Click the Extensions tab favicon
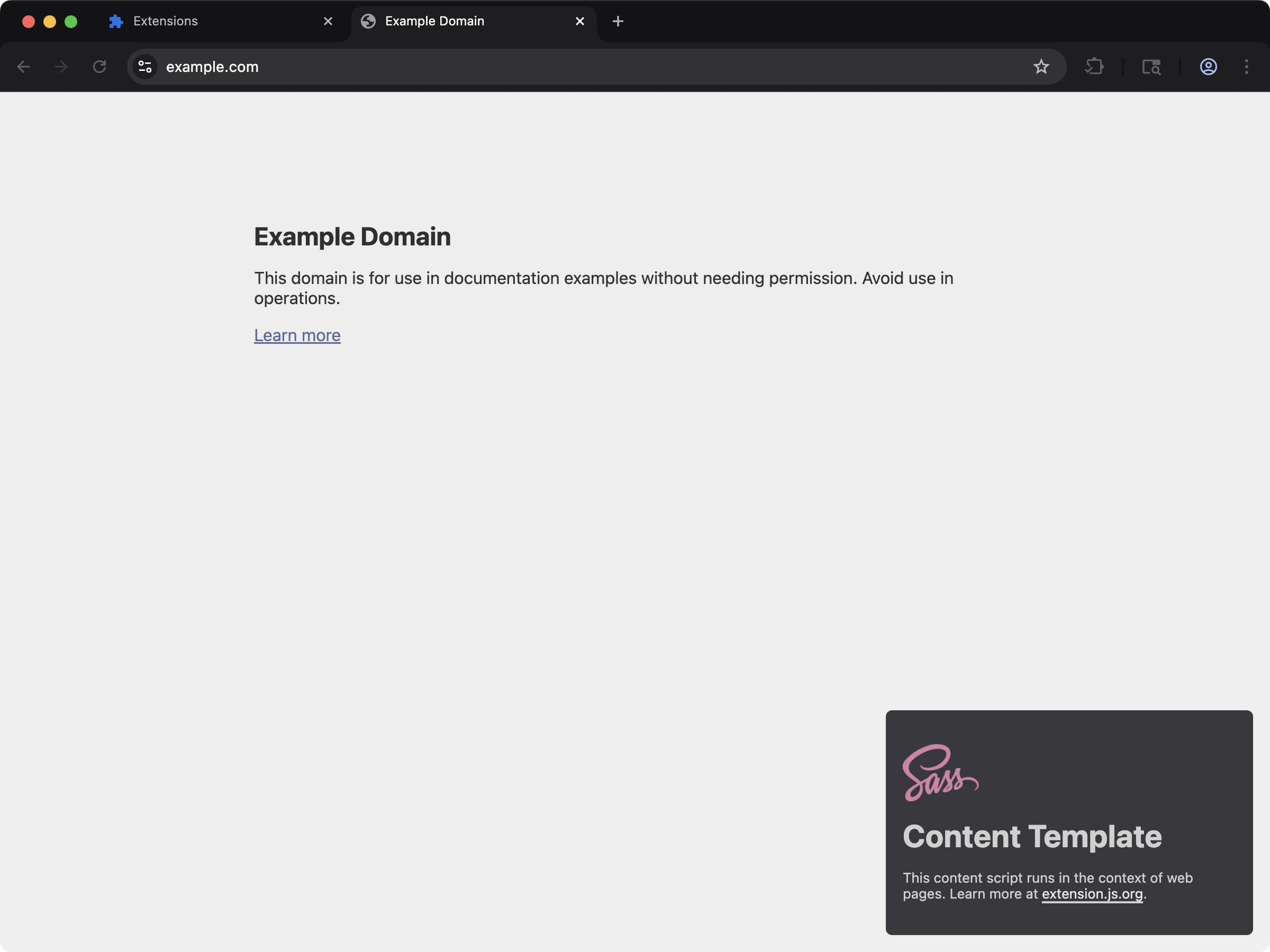 click(115, 21)
